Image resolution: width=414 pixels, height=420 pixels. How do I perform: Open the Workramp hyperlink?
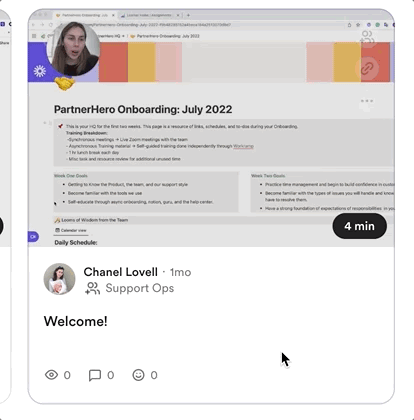(243, 146)
